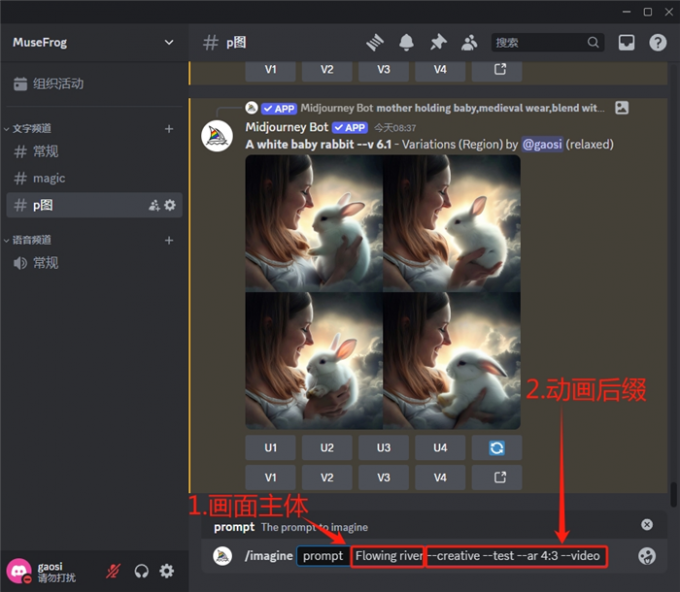Click the @gaosi mention

[542, 144]
